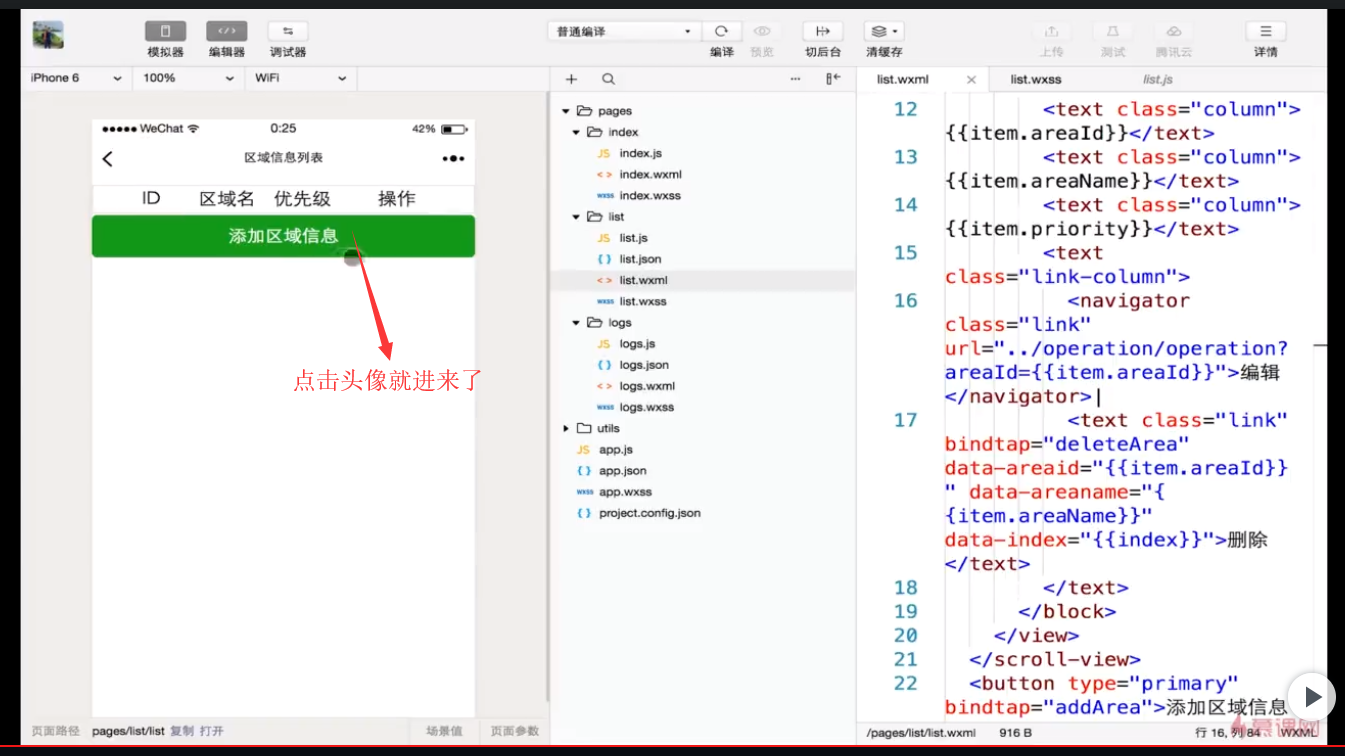Toggle the 编辑器 editor panel button

pos(227,32)
